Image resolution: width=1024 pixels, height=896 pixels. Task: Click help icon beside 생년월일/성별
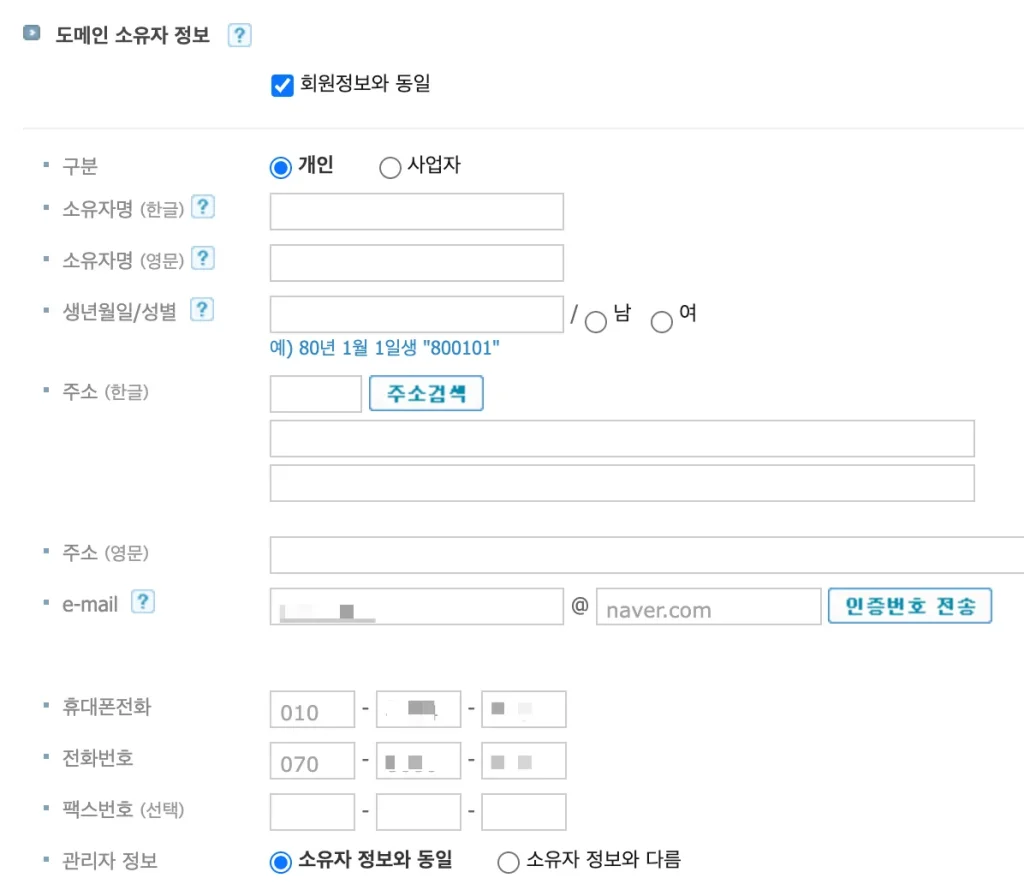coord(202,310)
